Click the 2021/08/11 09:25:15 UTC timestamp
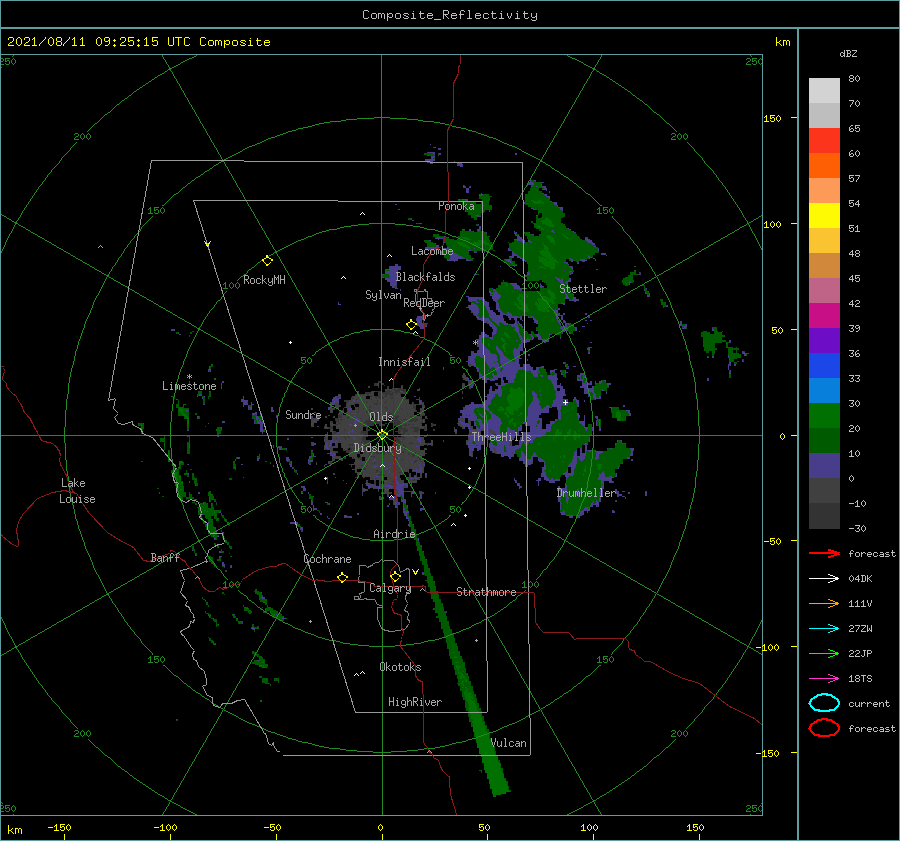This screenshot has width=900, height=841. click(138, 42)
